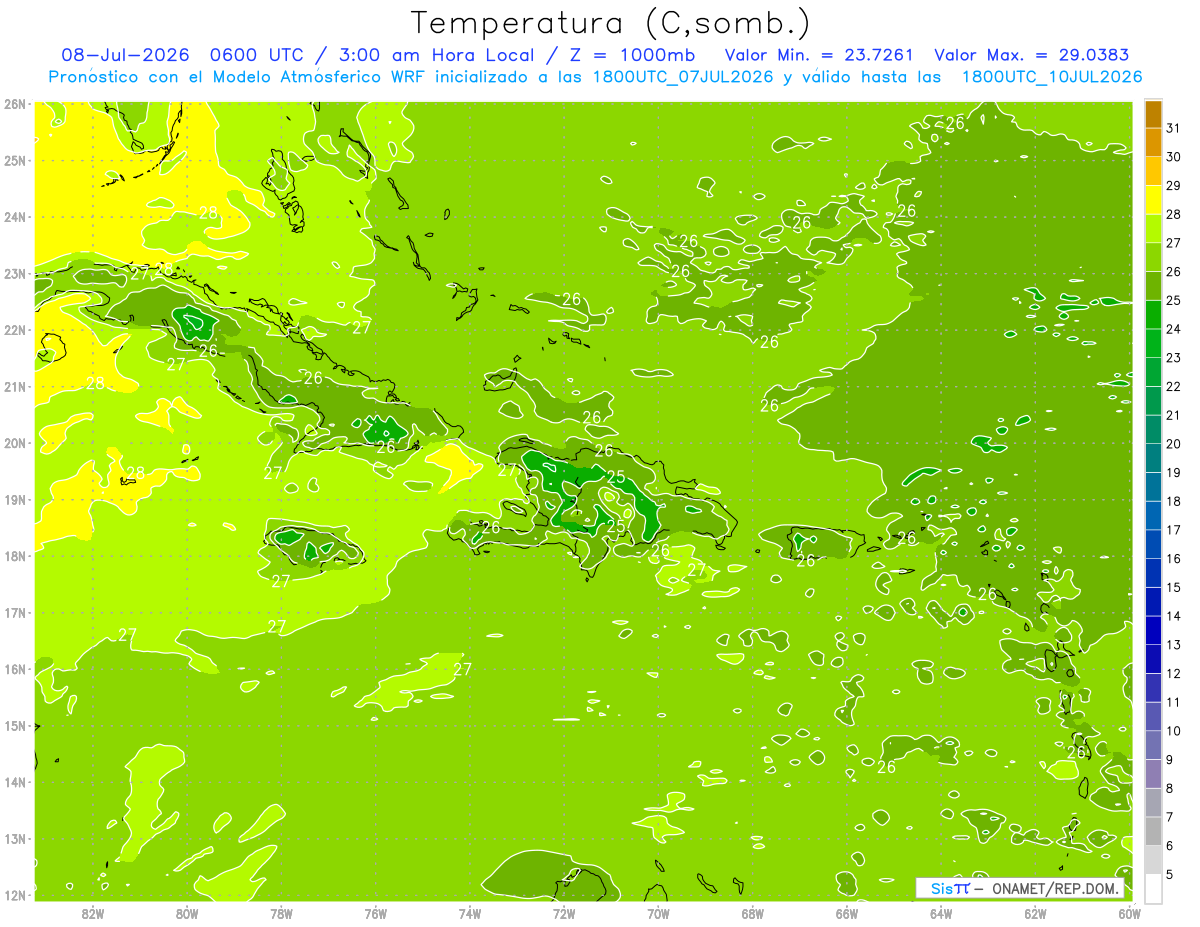Image resolution: width=1200 pixels, height=927 pixels.
Task: Click the latitude label "18N"
Action: 14,556
